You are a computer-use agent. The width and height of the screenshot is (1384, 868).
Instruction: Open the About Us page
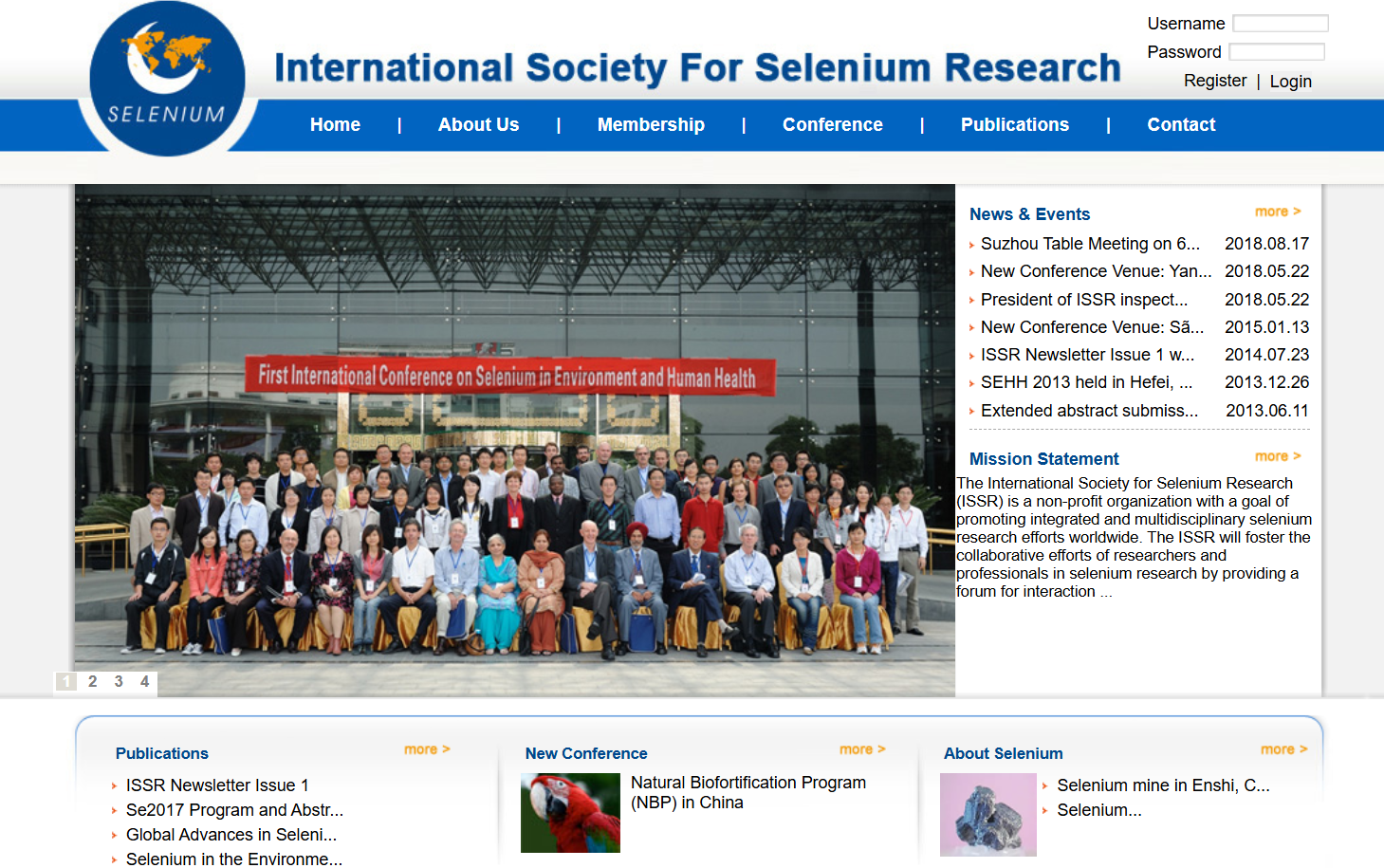coord(478,124)
